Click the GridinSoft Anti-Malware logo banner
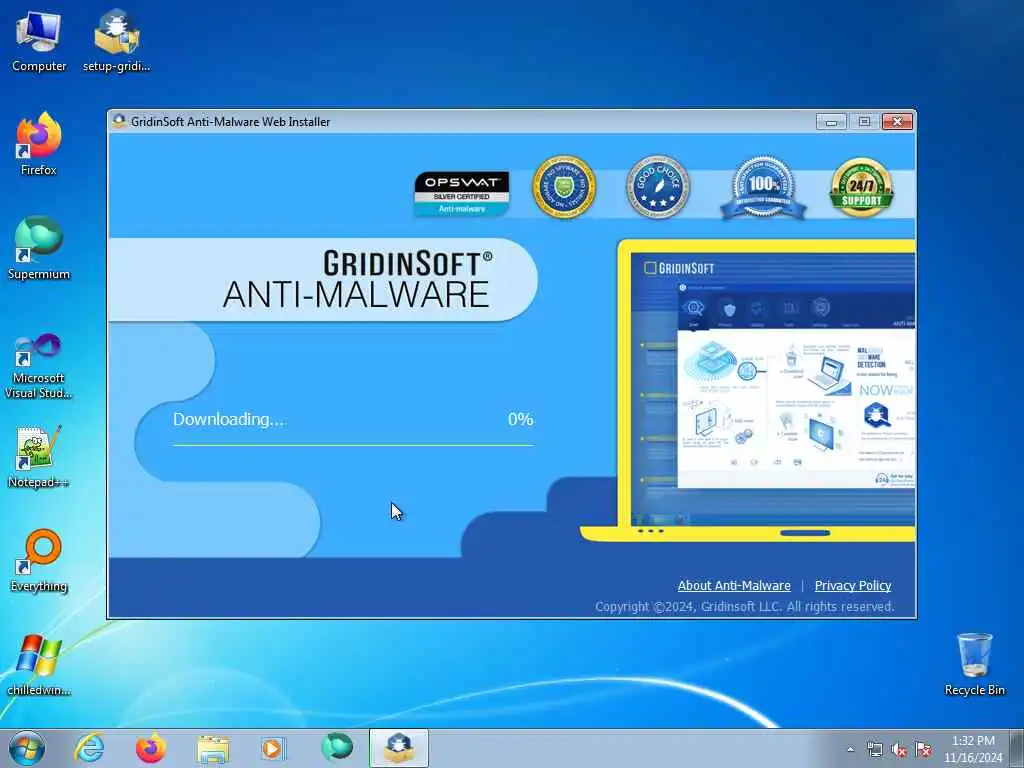 323,280
